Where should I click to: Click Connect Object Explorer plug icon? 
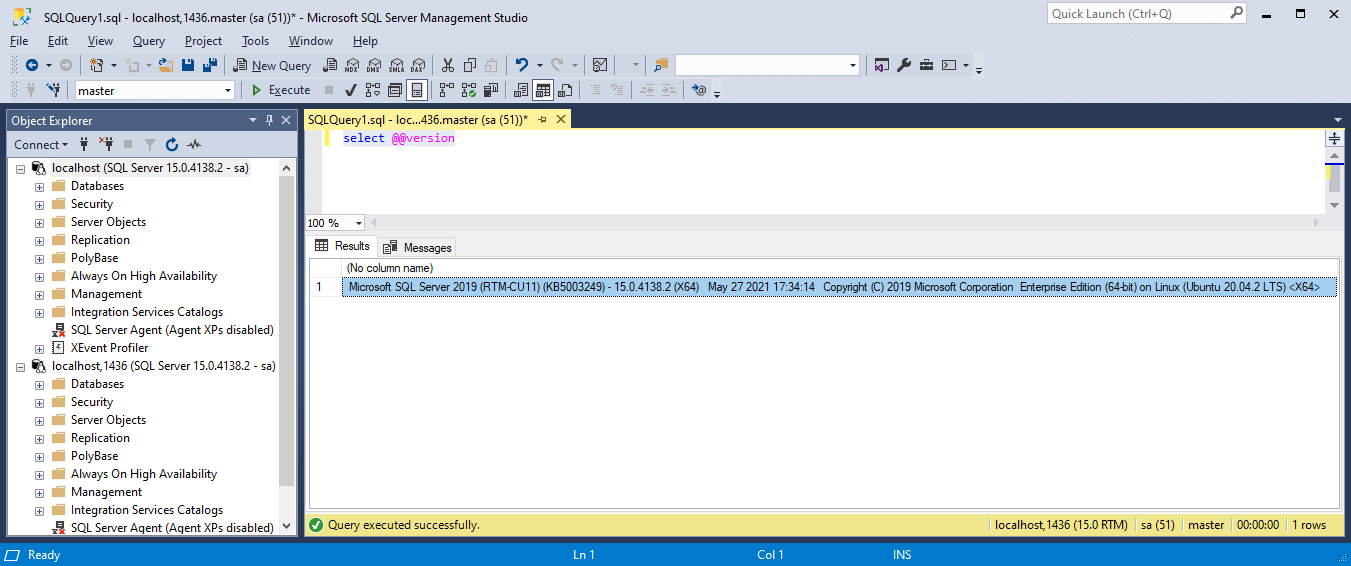[x=84, y=144]
